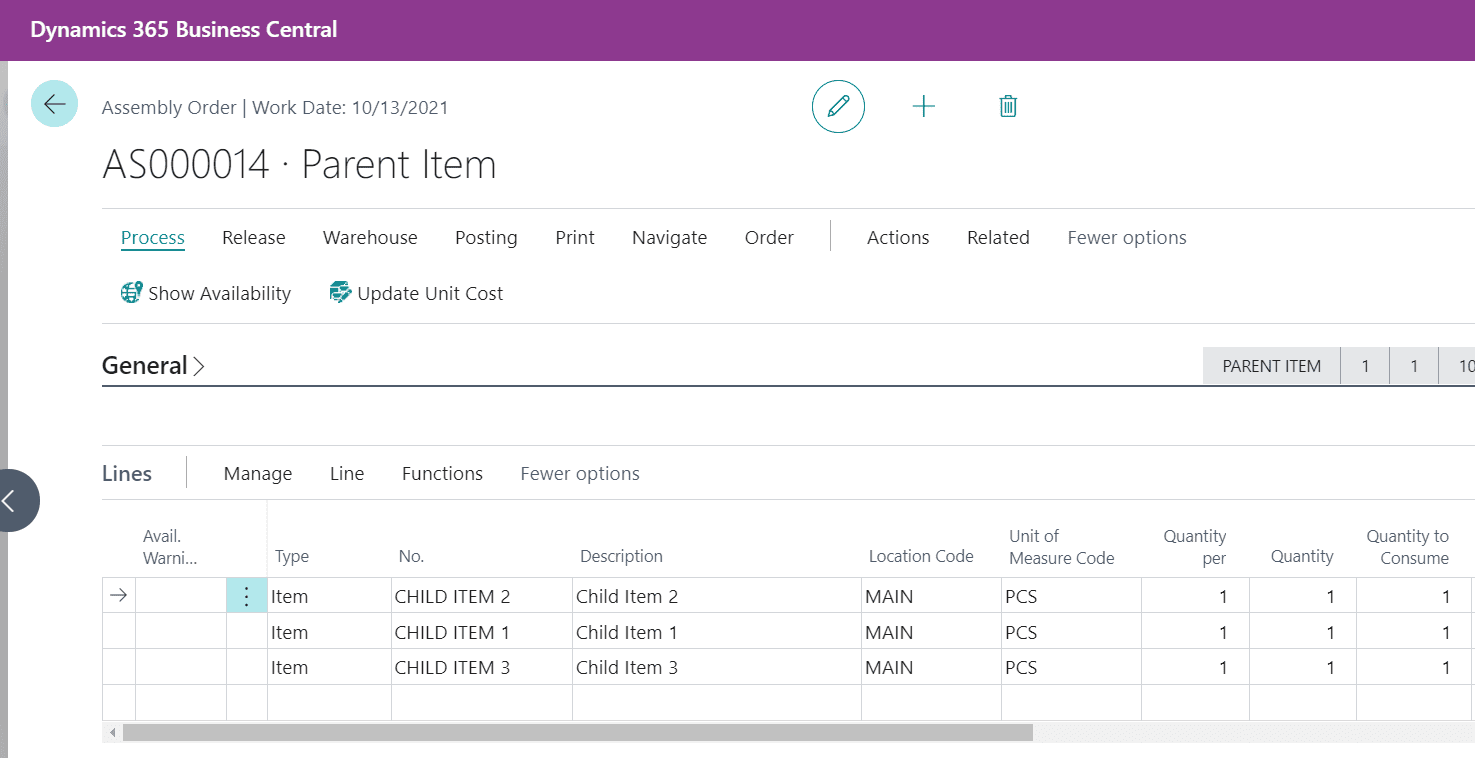Click the plus icon to create new order

click(x=924, y=106)
